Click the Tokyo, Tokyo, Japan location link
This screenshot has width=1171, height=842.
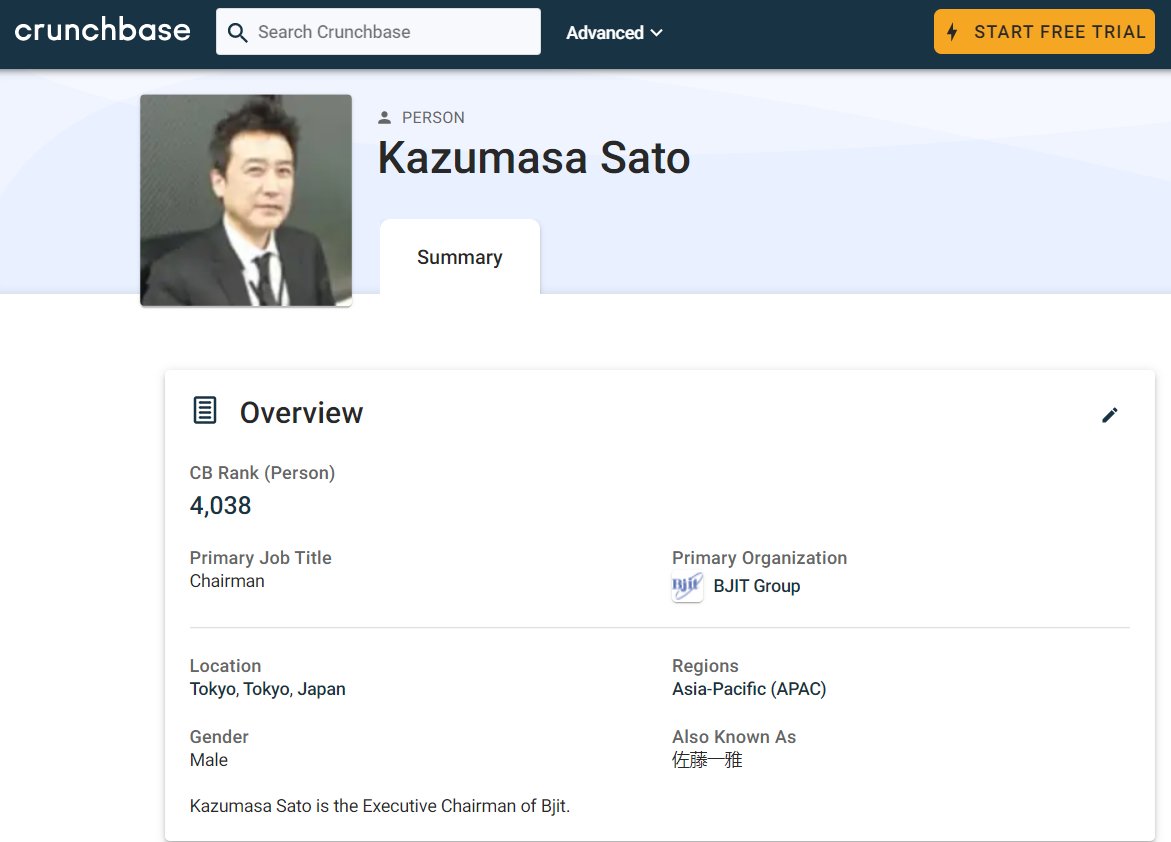pos(267,689)
